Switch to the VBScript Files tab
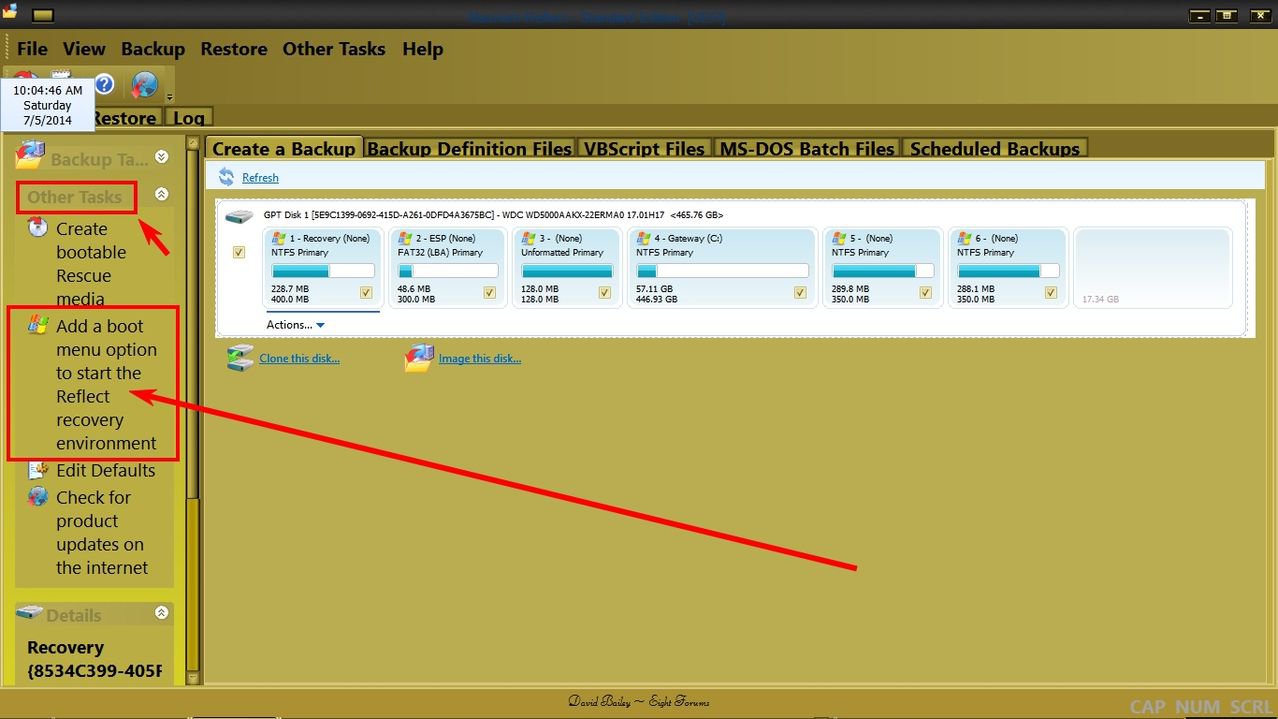The image size is (1278, 719). coord(644,148)
